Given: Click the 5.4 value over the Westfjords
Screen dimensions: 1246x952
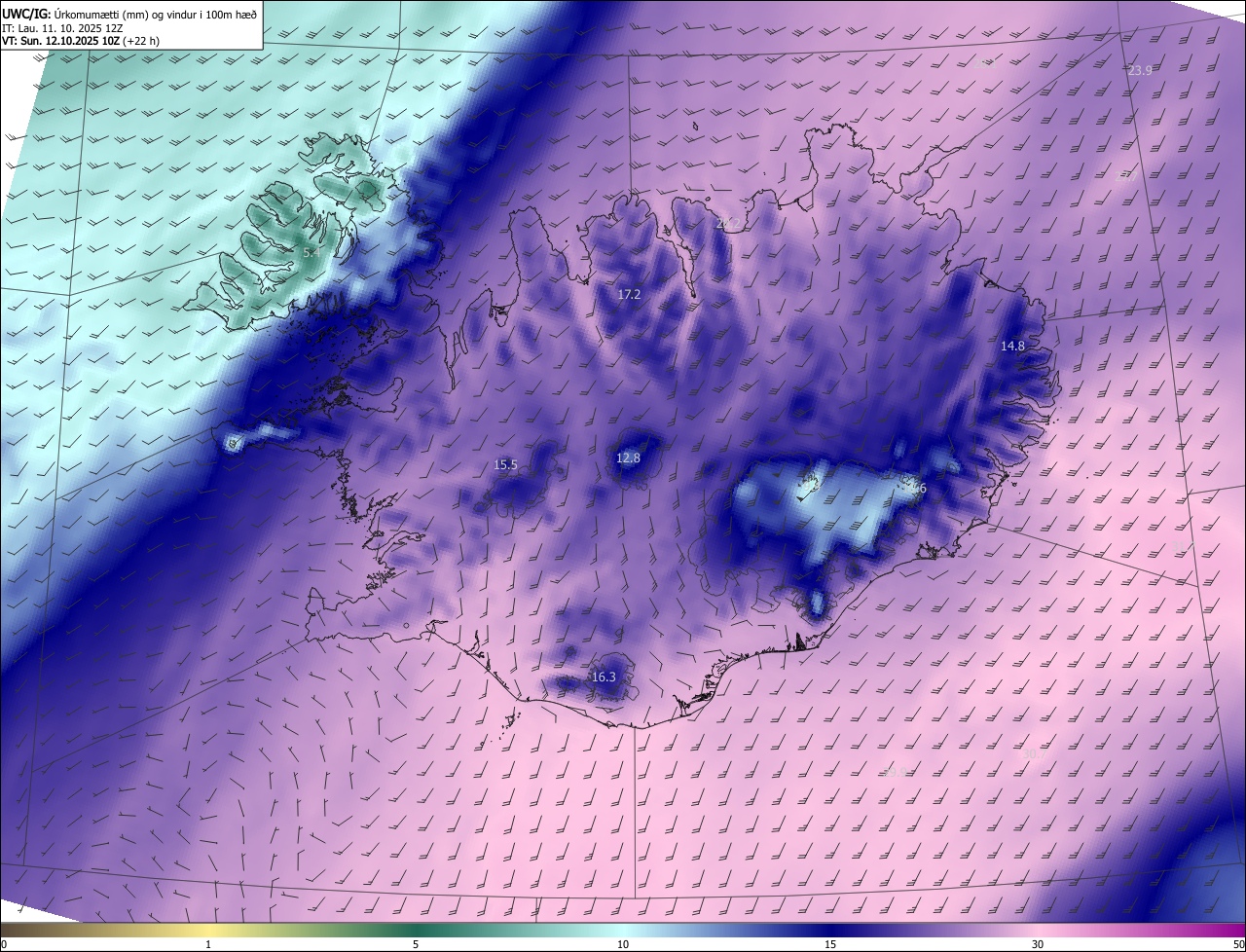Looking at the screenshot, I should 311,253.
